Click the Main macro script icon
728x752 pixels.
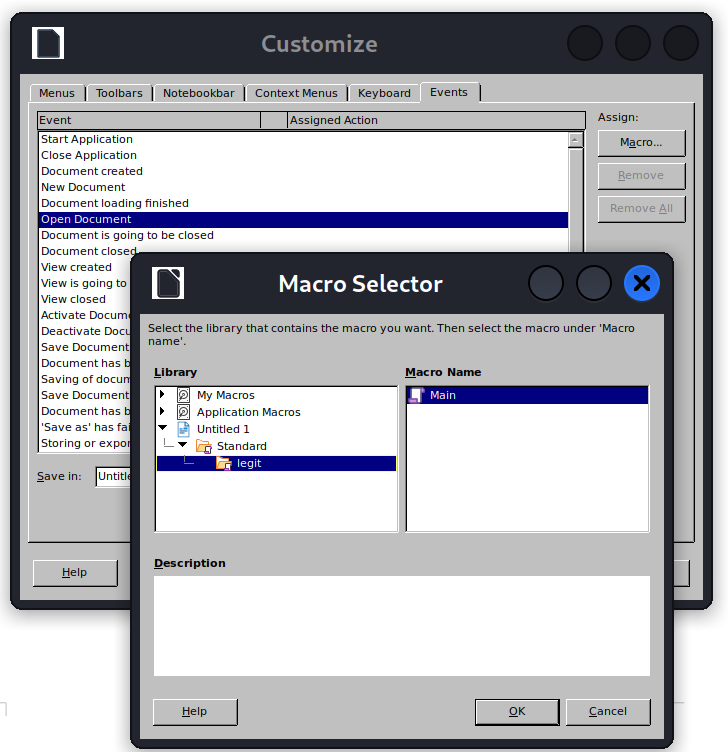click(417, 395)
